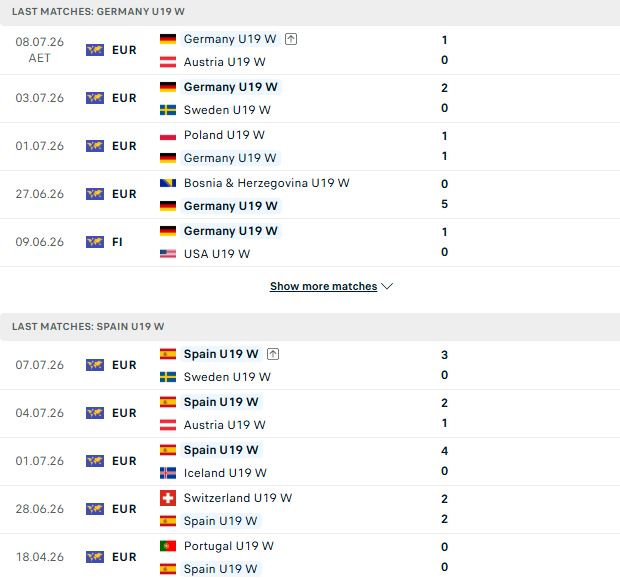The image size is (620, 579).
Task: Click the Iceland flag icon
Action: pos(168,473)
